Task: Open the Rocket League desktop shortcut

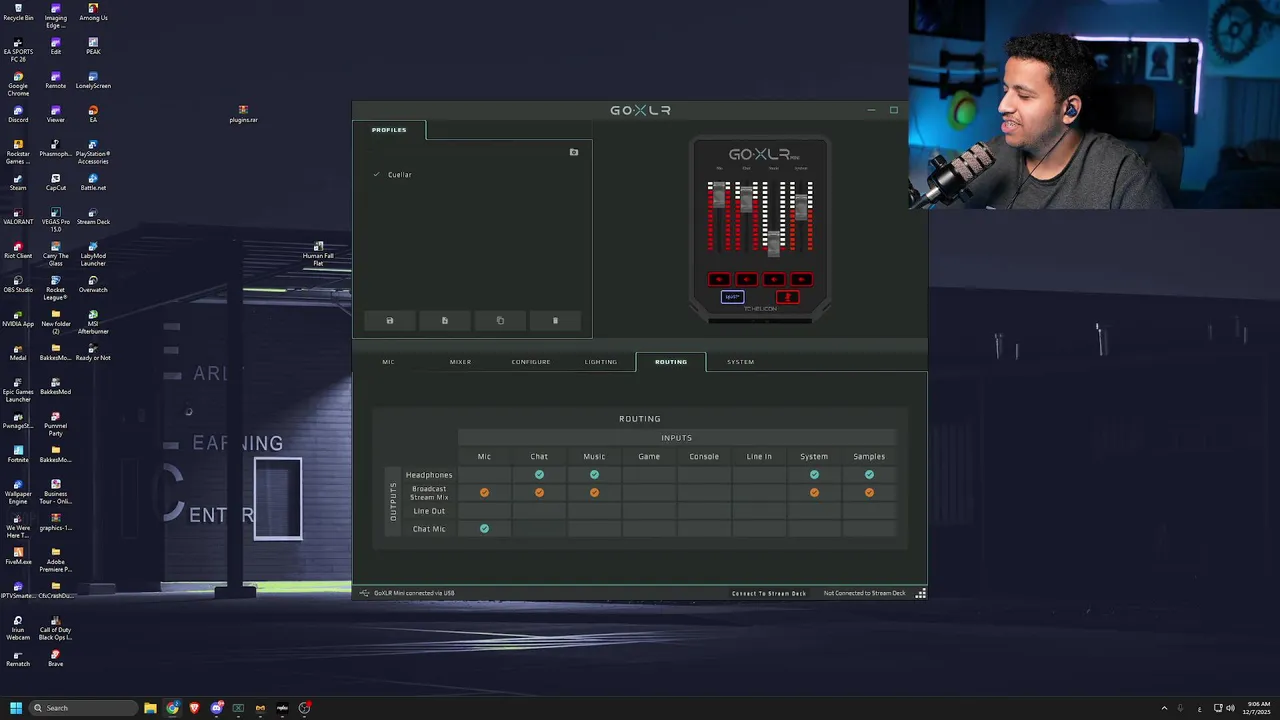Action: 56,288
